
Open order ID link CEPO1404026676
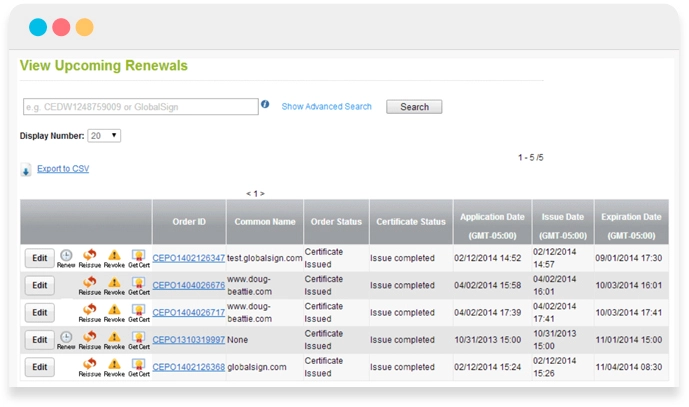(188, 285)
